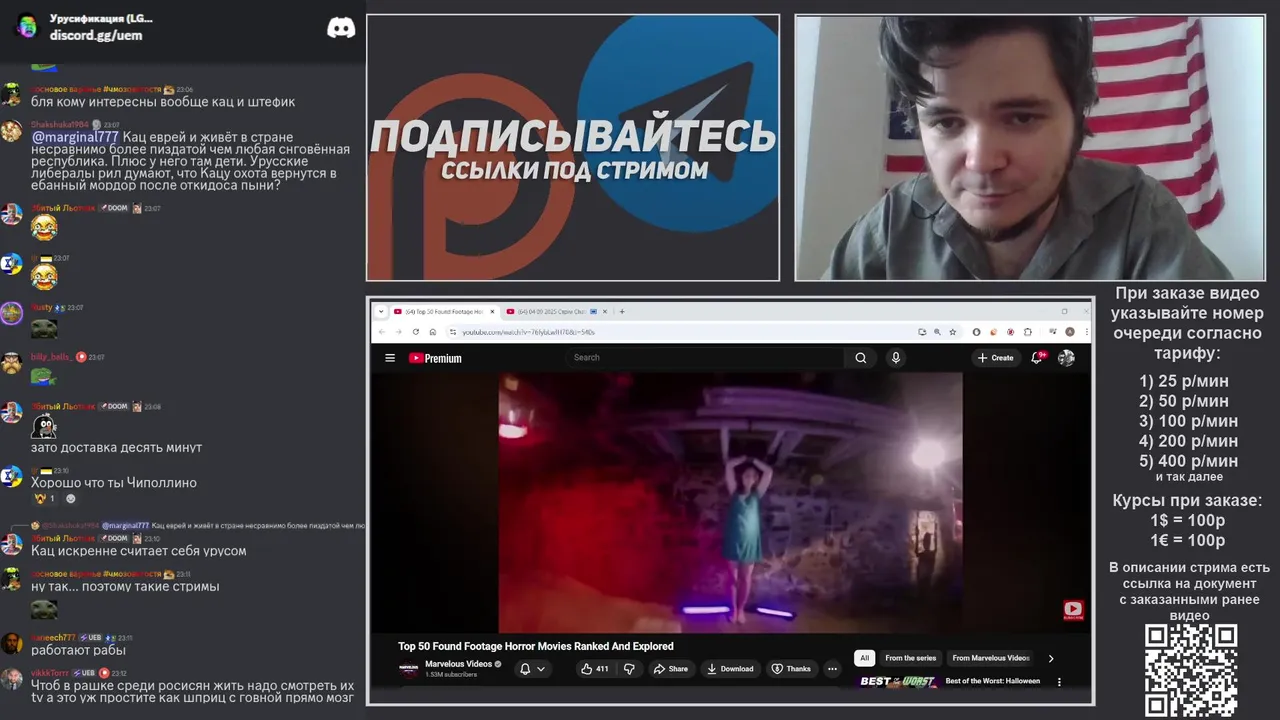Viewport: 1280px width, 720px height.
Task: Click message 'зато доставка десять минут'
Action: 116,447
